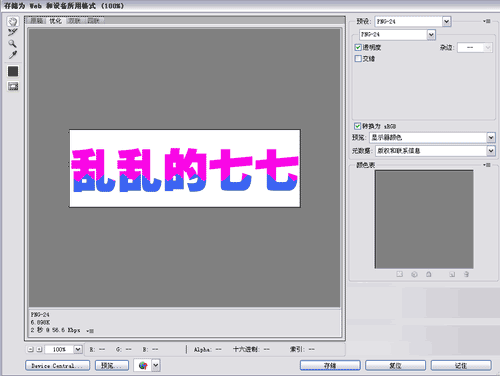The height and width of the screenshot is (376, 500).
Task: Click the 记住 remember button
Action: point(461,366)
